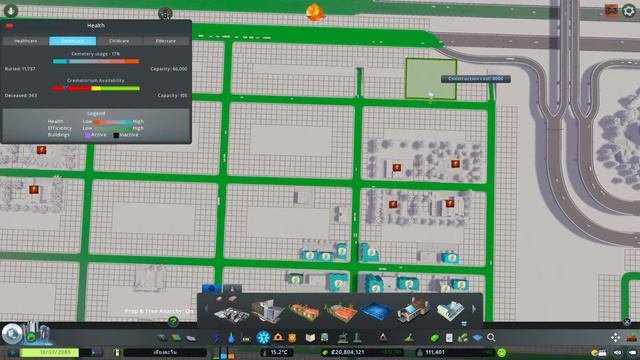Screen dimensions: 640x360
Task: Select the second tall grey building thumbnail
Action: [x=267, y=311]
